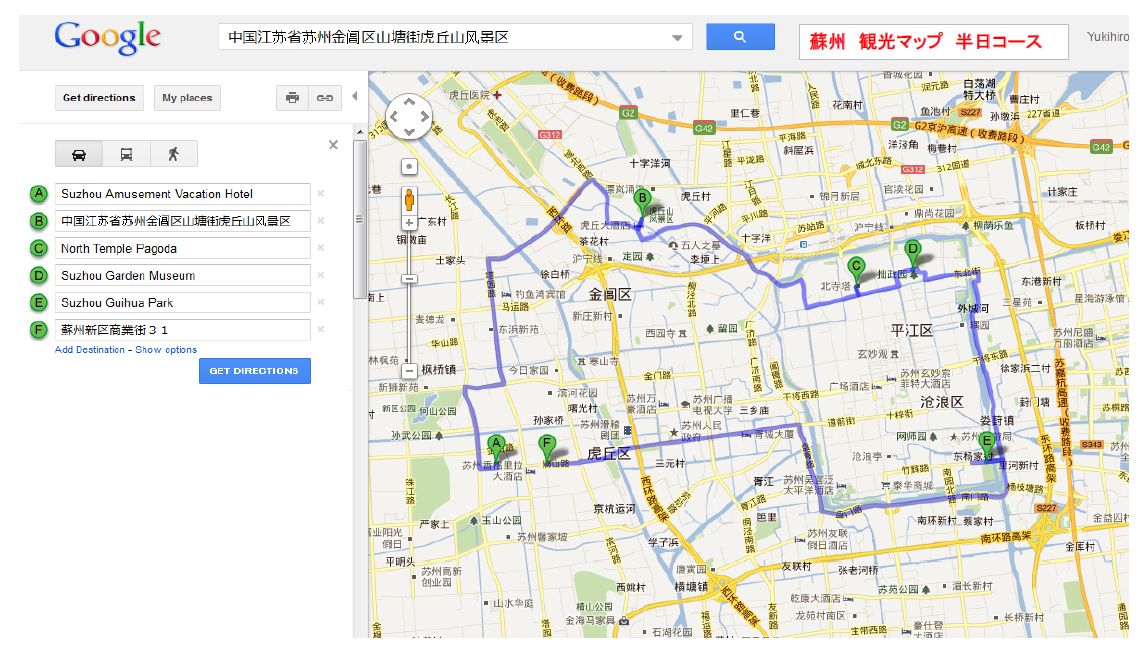Remove Suzhou Guihua Park destination
This screenshot has height=667, width=1147.
[x=320, y=302]
